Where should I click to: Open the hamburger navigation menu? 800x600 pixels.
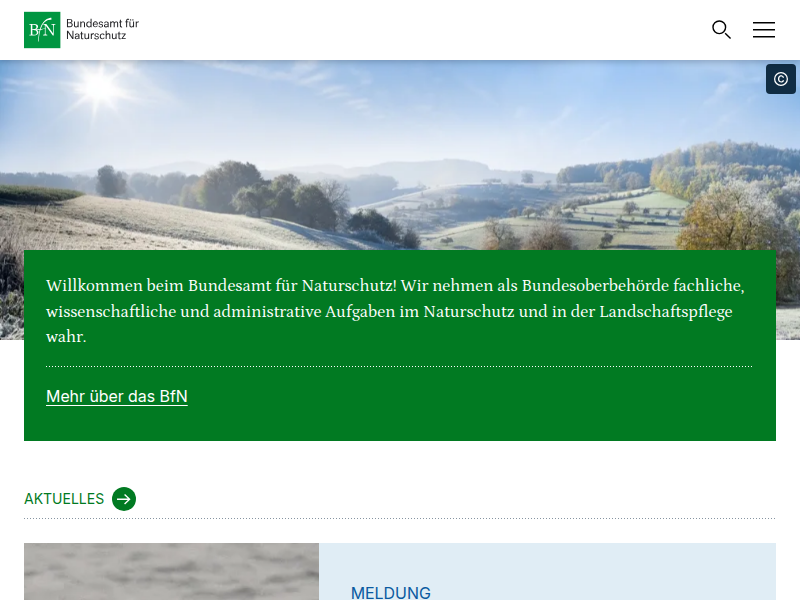[764, 30]
